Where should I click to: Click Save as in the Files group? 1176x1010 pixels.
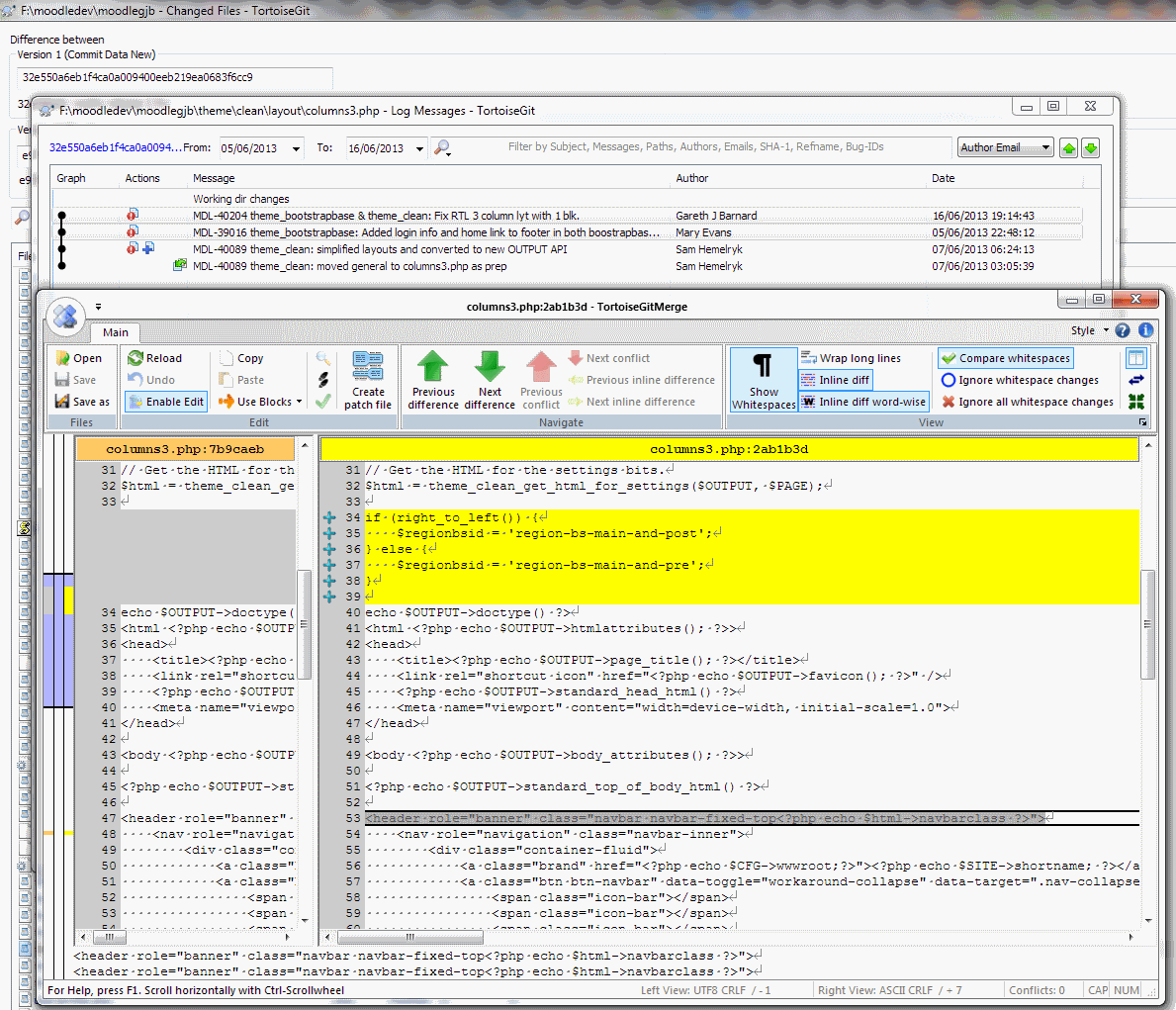(x=82, y=402)
